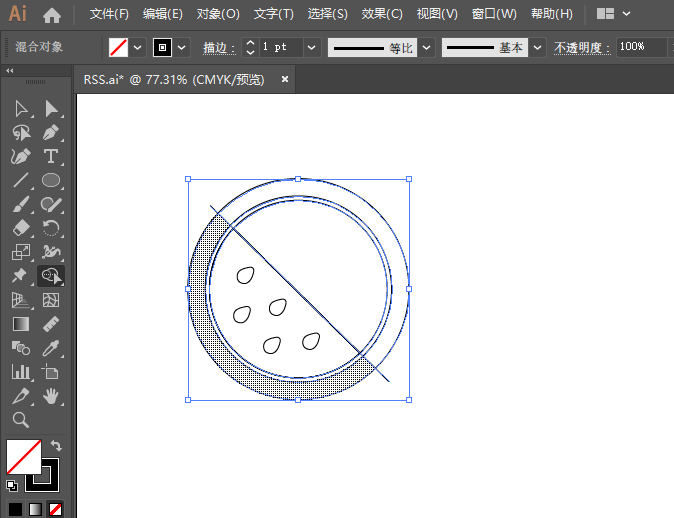Reset to default fill and stroke

tap(12, 486)
